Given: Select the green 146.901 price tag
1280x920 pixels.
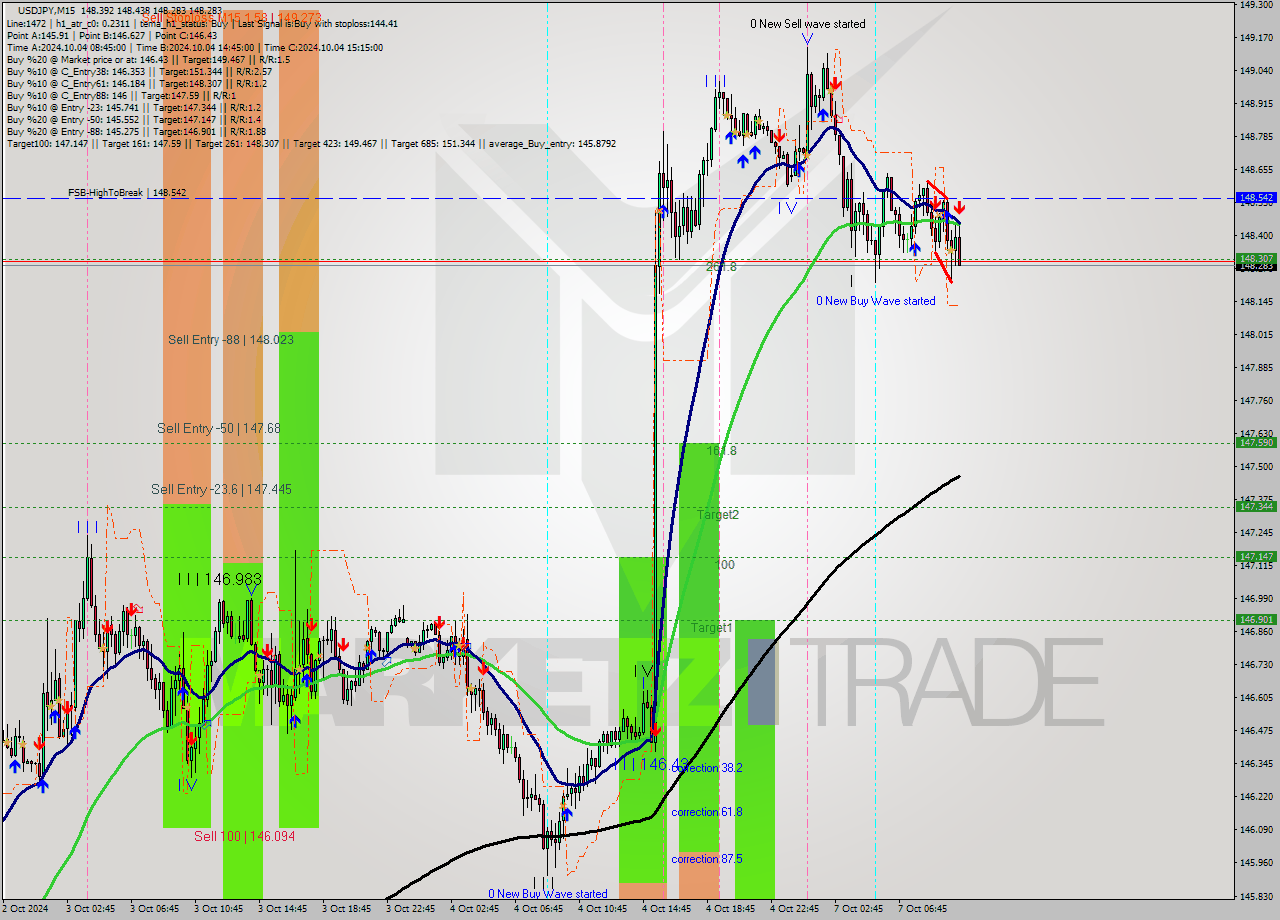Looking at the screenshot, I should coord(1256,619).
